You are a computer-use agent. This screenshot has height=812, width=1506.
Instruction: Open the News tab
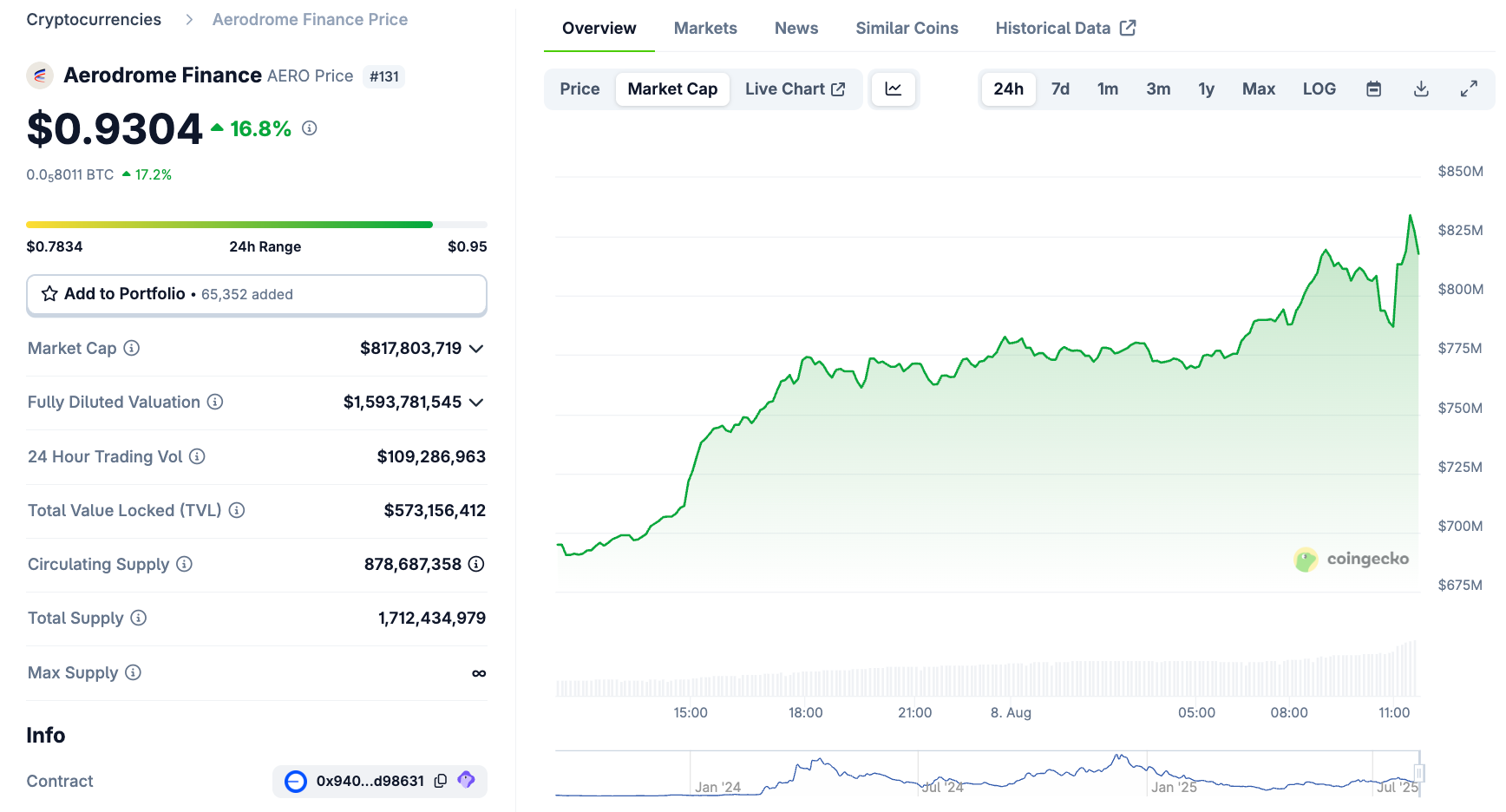point(796,28)
